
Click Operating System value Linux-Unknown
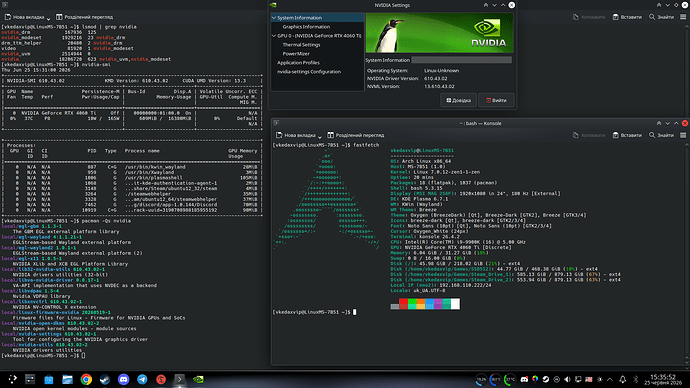[441, 70]
